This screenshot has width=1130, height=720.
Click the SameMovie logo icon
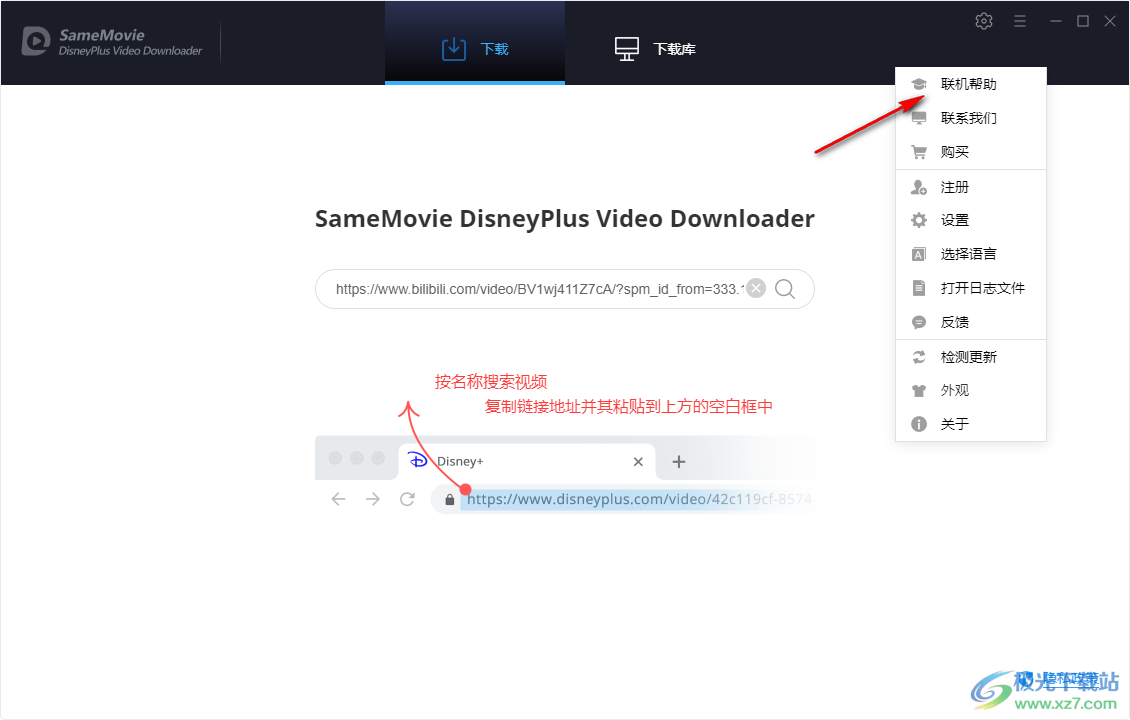point(35,41)
